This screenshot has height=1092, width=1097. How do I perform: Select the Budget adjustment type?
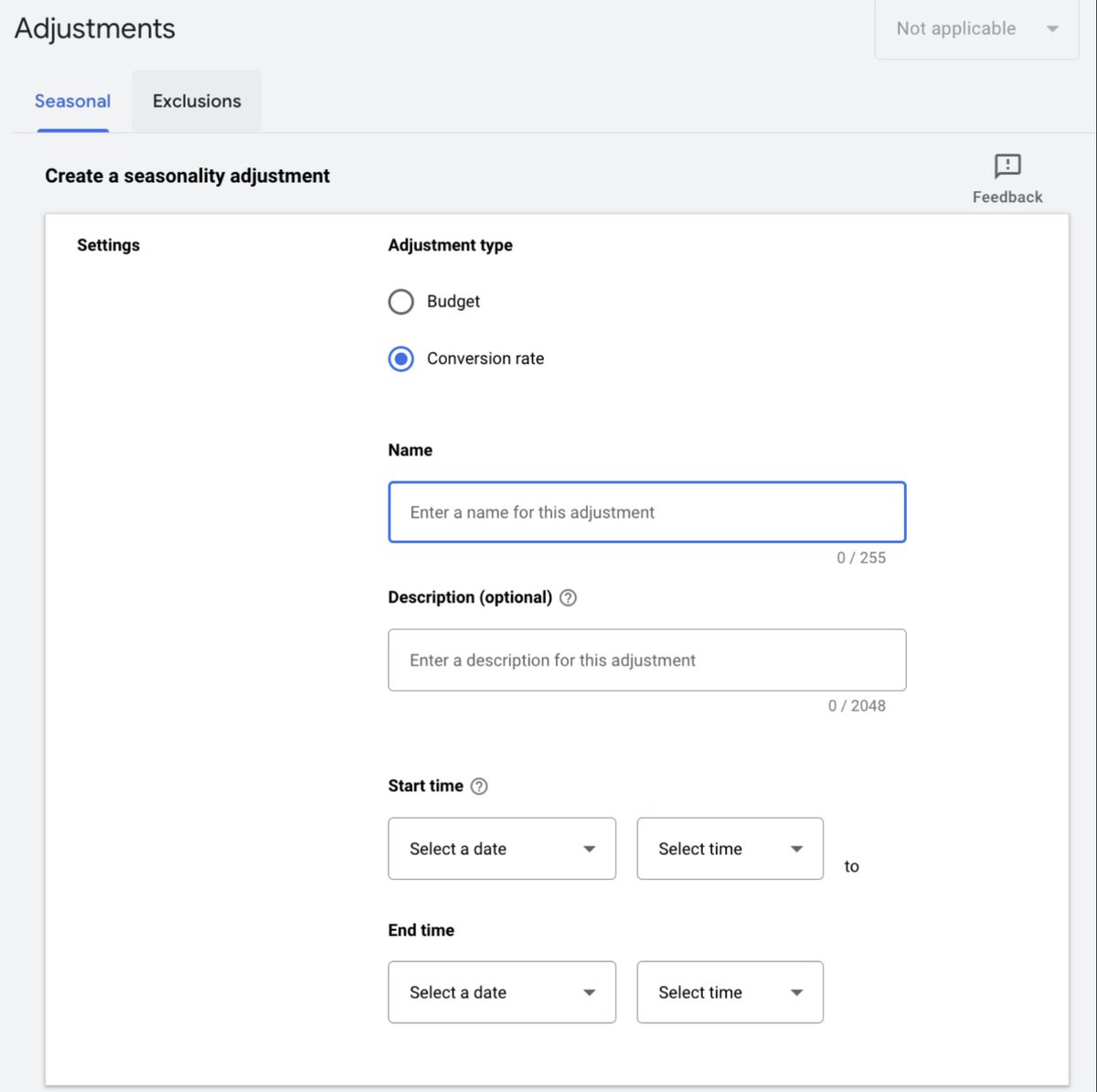pyautogui.click(x=400, y=301)
